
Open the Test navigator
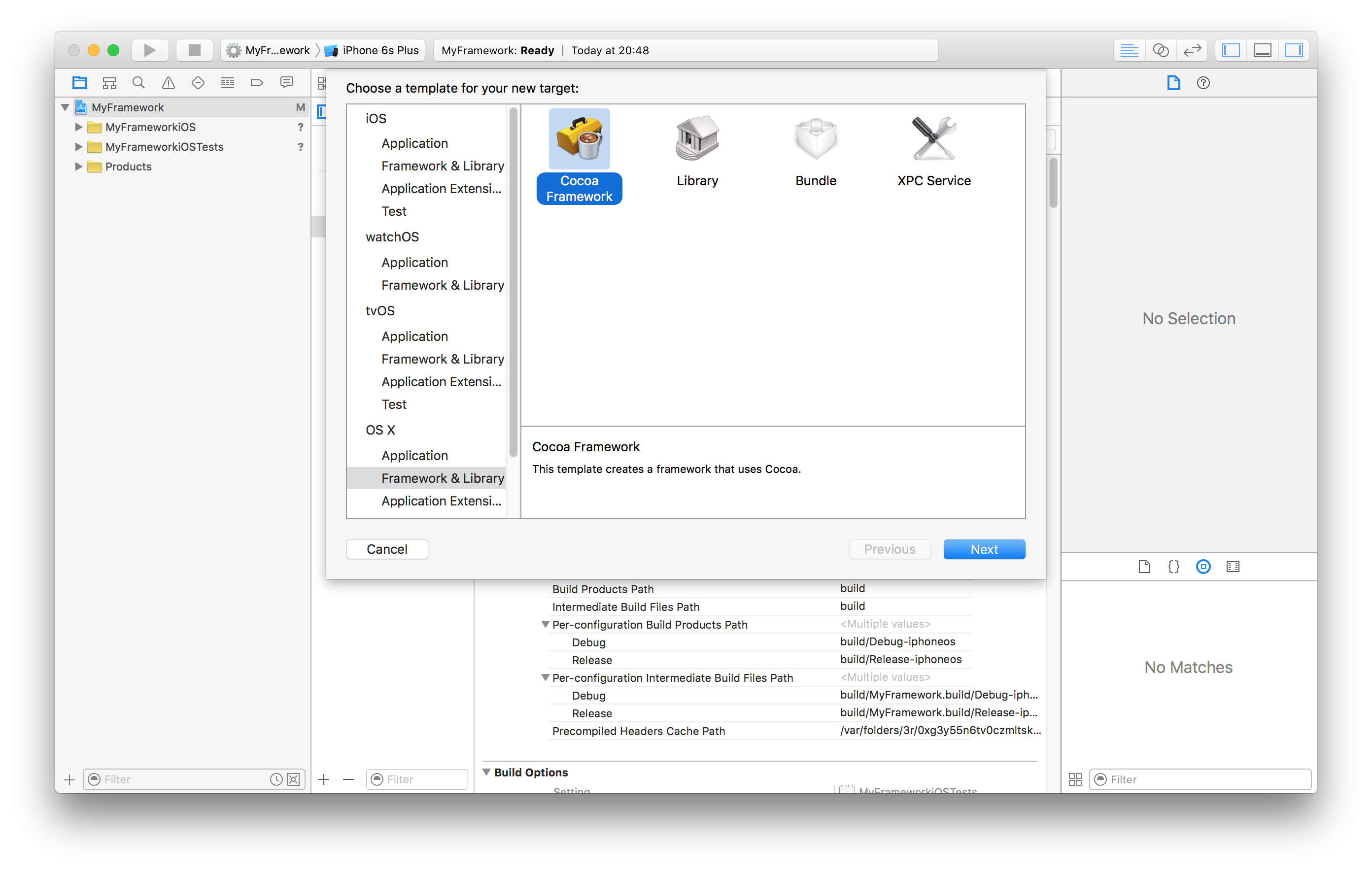[198, 83]
